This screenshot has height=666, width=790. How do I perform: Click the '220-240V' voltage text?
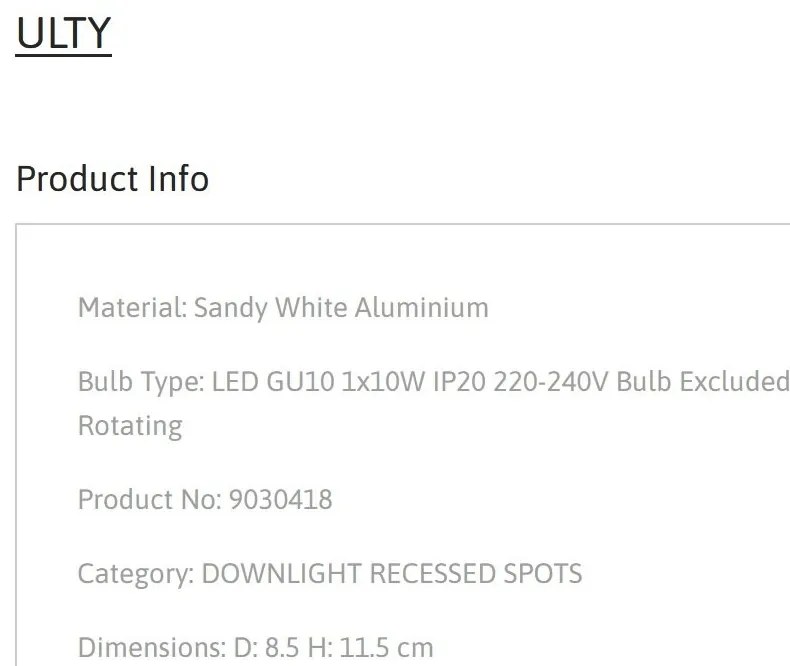[551, 381]
